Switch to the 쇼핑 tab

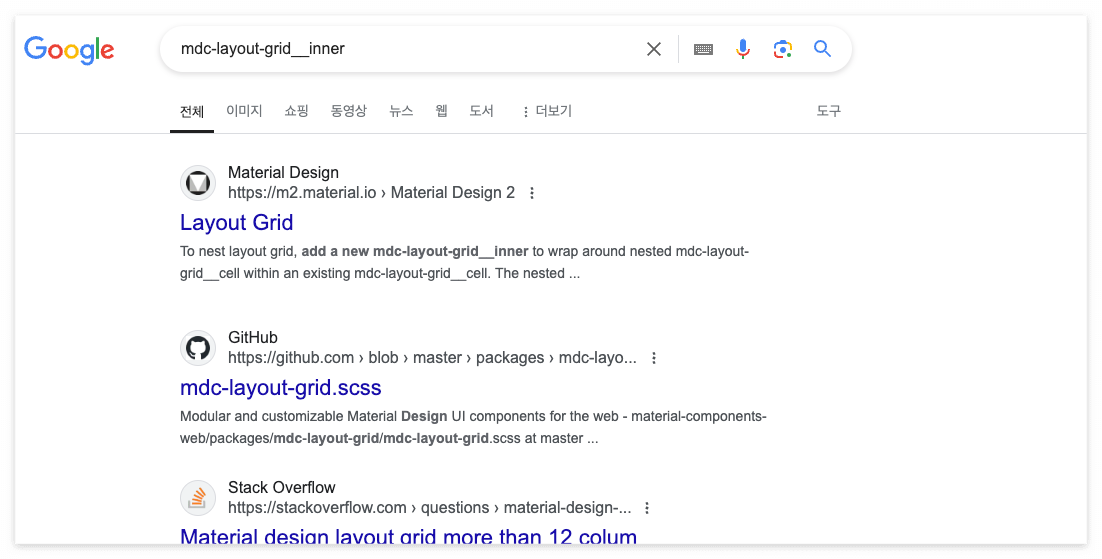297,111
